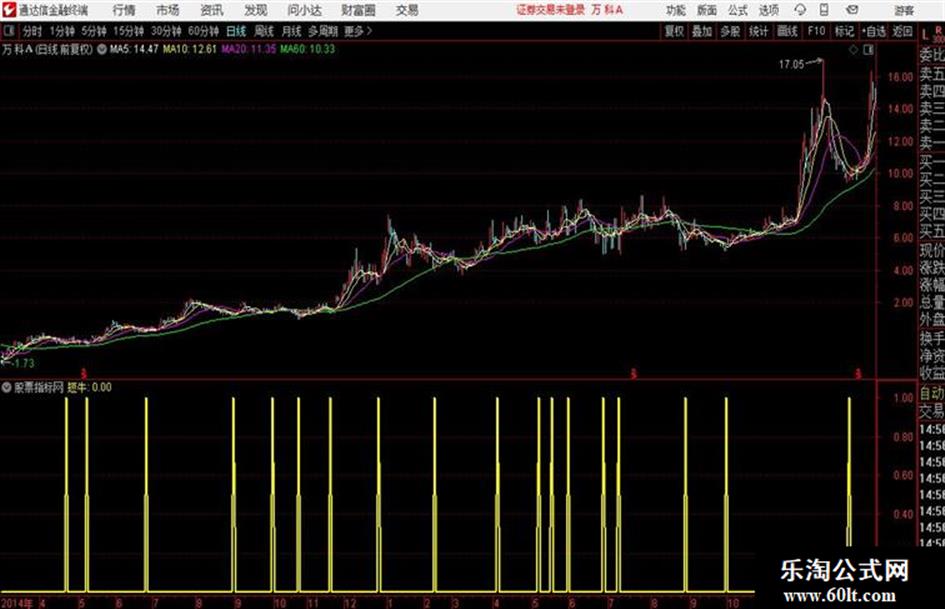
Task: Click the MA20: 11.35 label
Action: point(249,49)
